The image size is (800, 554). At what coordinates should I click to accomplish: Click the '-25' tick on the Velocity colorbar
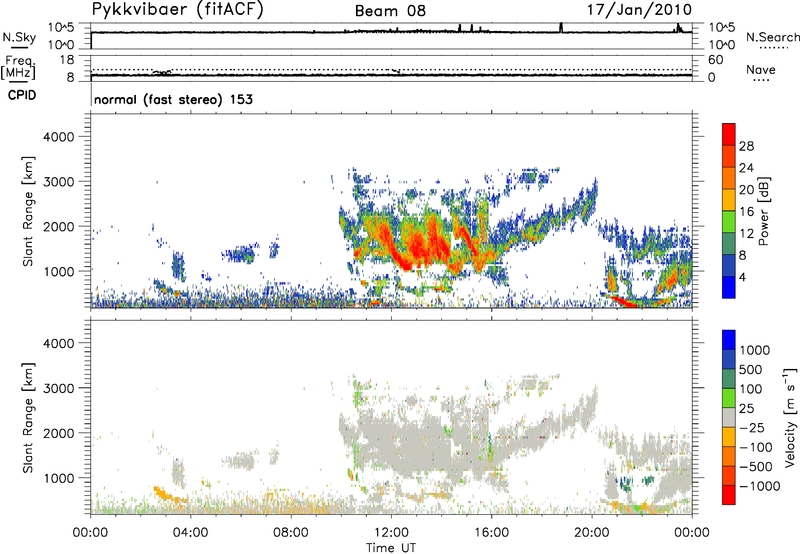coord(753,427)
